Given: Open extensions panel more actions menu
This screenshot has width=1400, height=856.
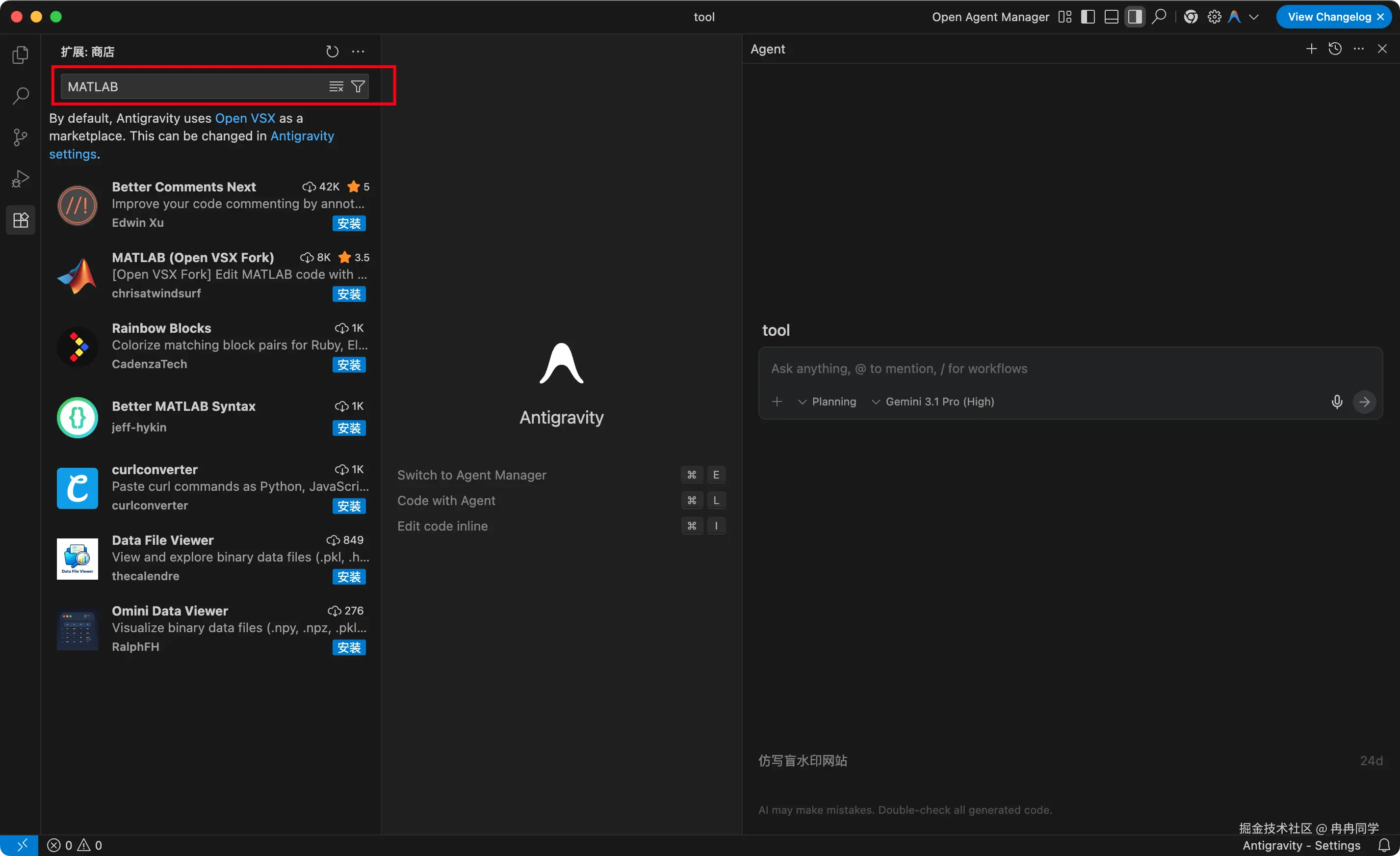Looking at the screenshot, I should coord(358,52).
